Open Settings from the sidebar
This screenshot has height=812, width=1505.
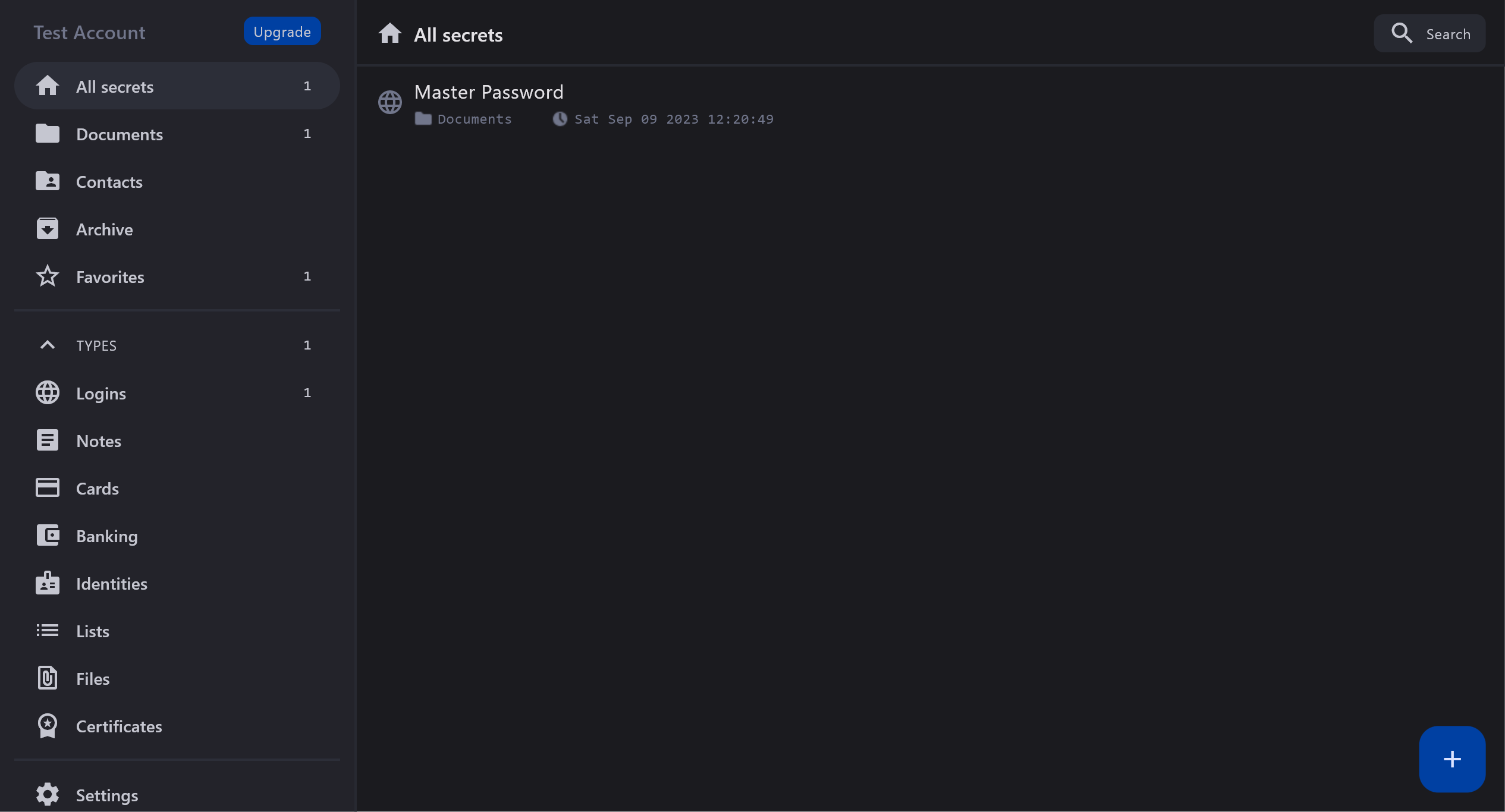pos(107,795)
